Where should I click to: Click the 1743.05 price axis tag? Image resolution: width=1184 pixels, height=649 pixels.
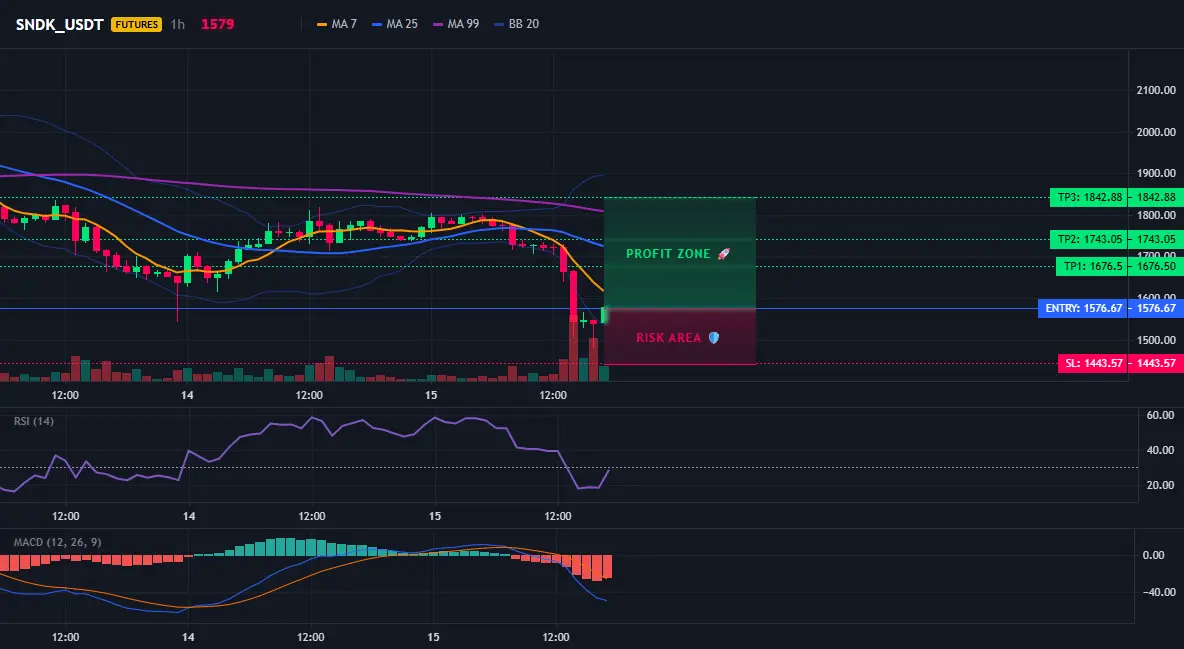1155,240
